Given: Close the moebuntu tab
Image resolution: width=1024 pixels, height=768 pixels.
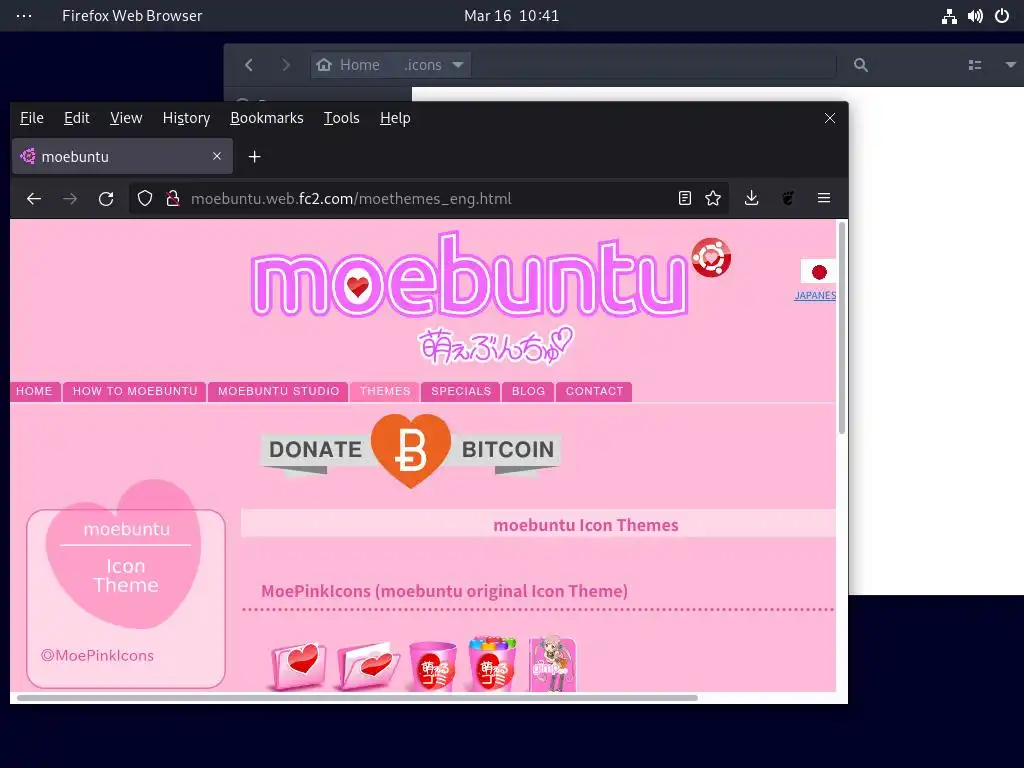Looking at the screenshot, I should (x=217, y=156).
